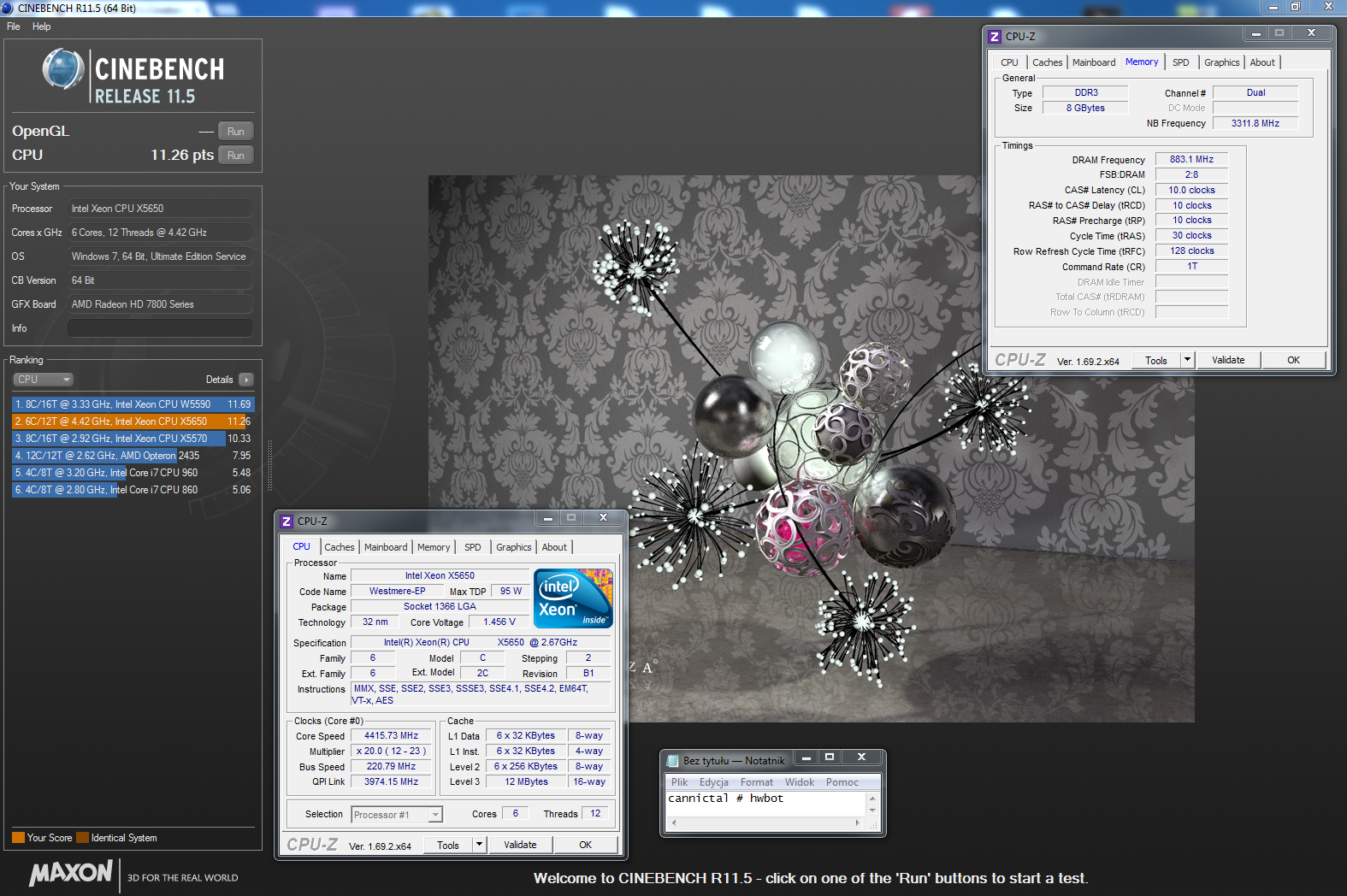
Task: Click the NB Frequency value 3311.8 MHz
Action: pos(1255,123)
